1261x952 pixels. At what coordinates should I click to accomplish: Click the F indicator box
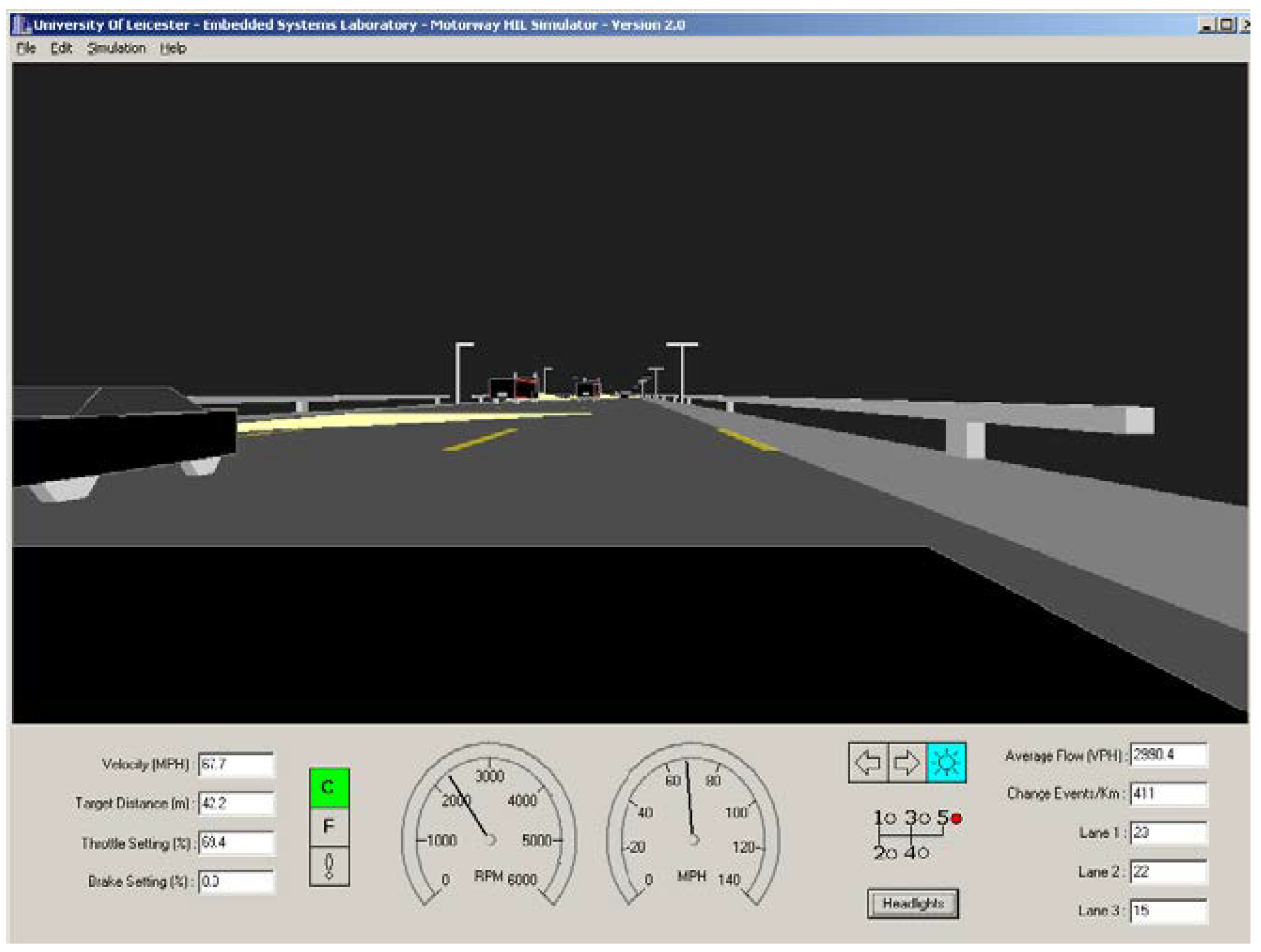[329, 826]
